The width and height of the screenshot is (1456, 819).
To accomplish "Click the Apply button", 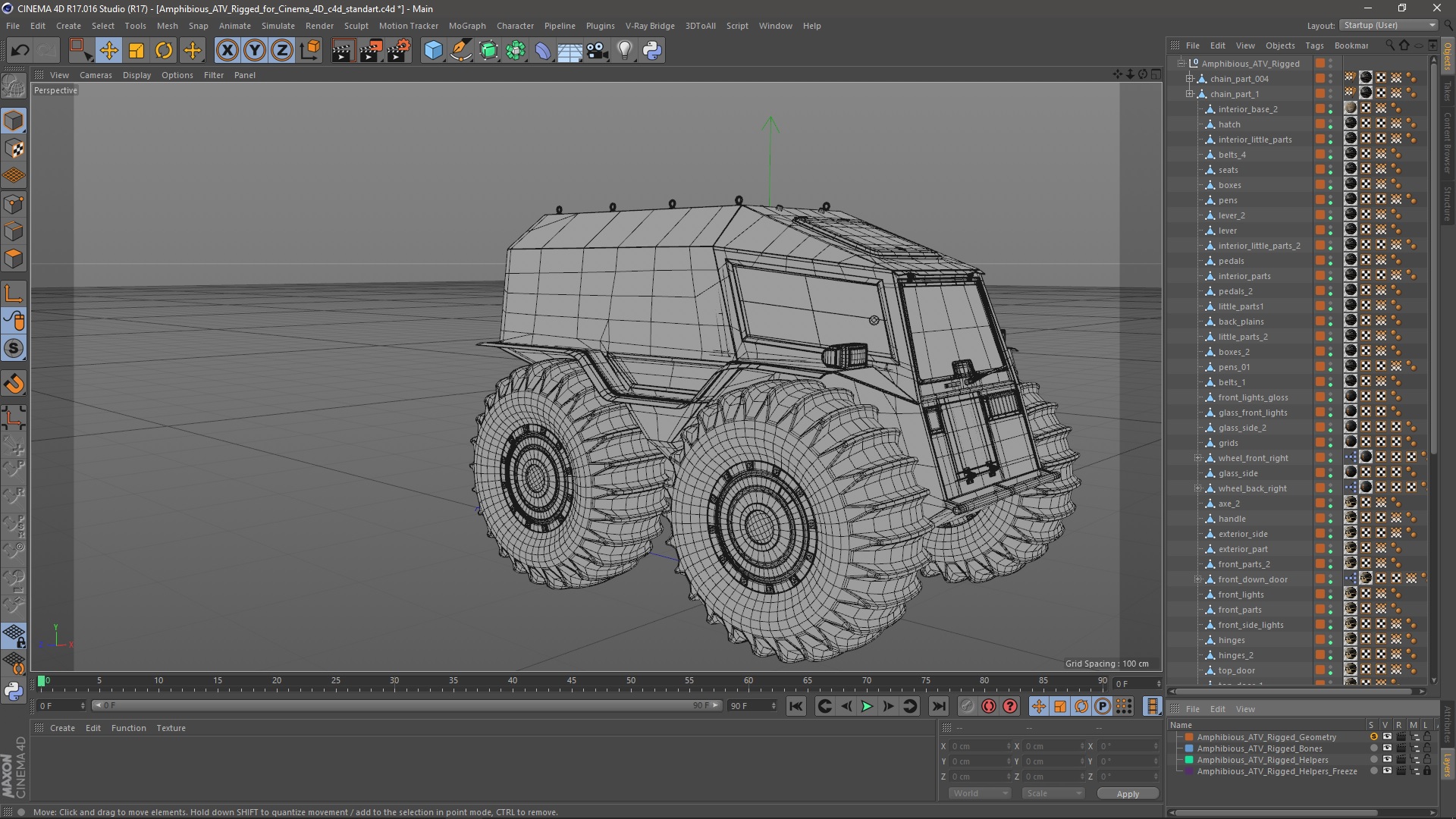I will [x=1128, y=793].
